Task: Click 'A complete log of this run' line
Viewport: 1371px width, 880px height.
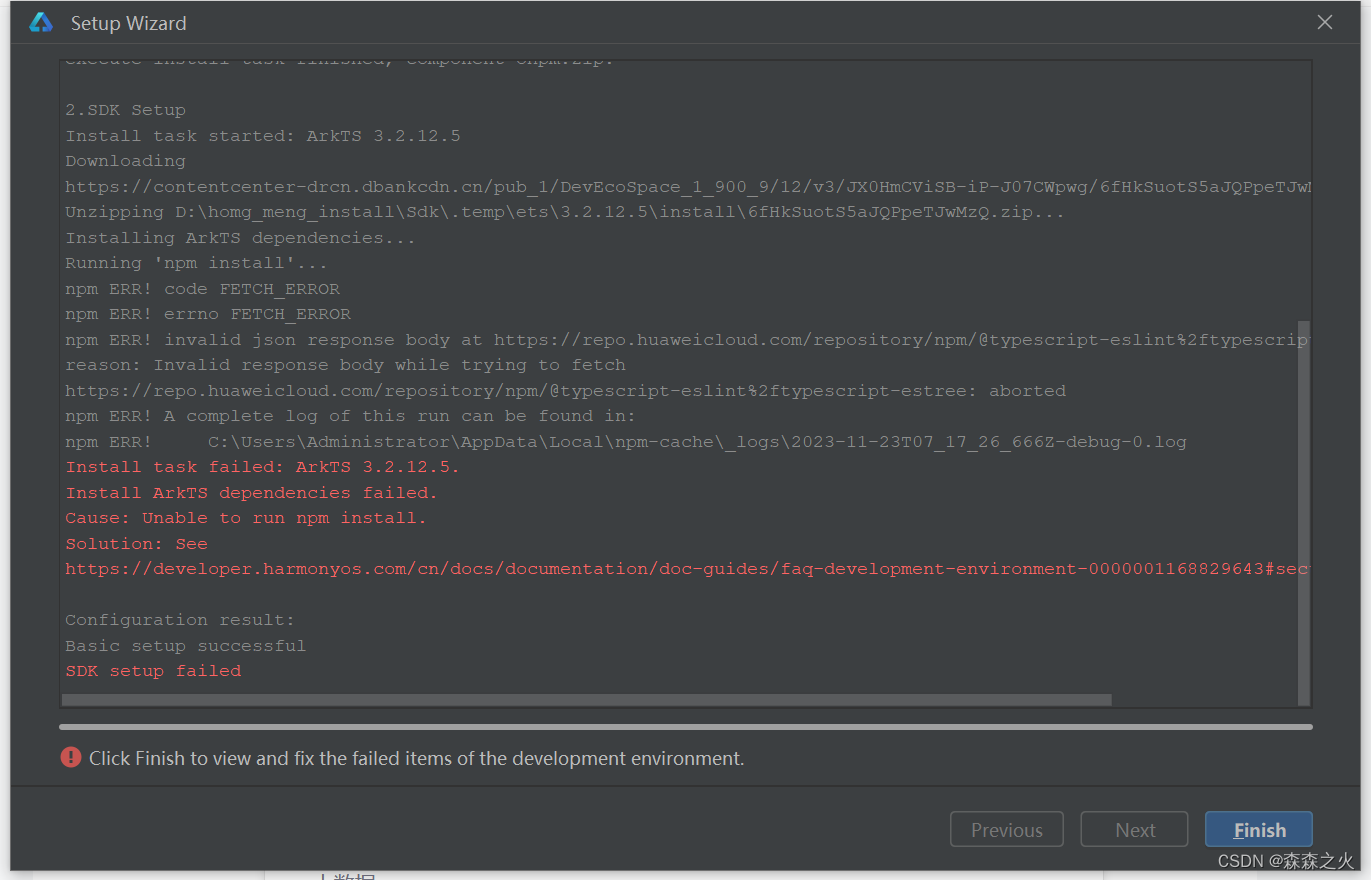Action: click(x=350, y=416)
